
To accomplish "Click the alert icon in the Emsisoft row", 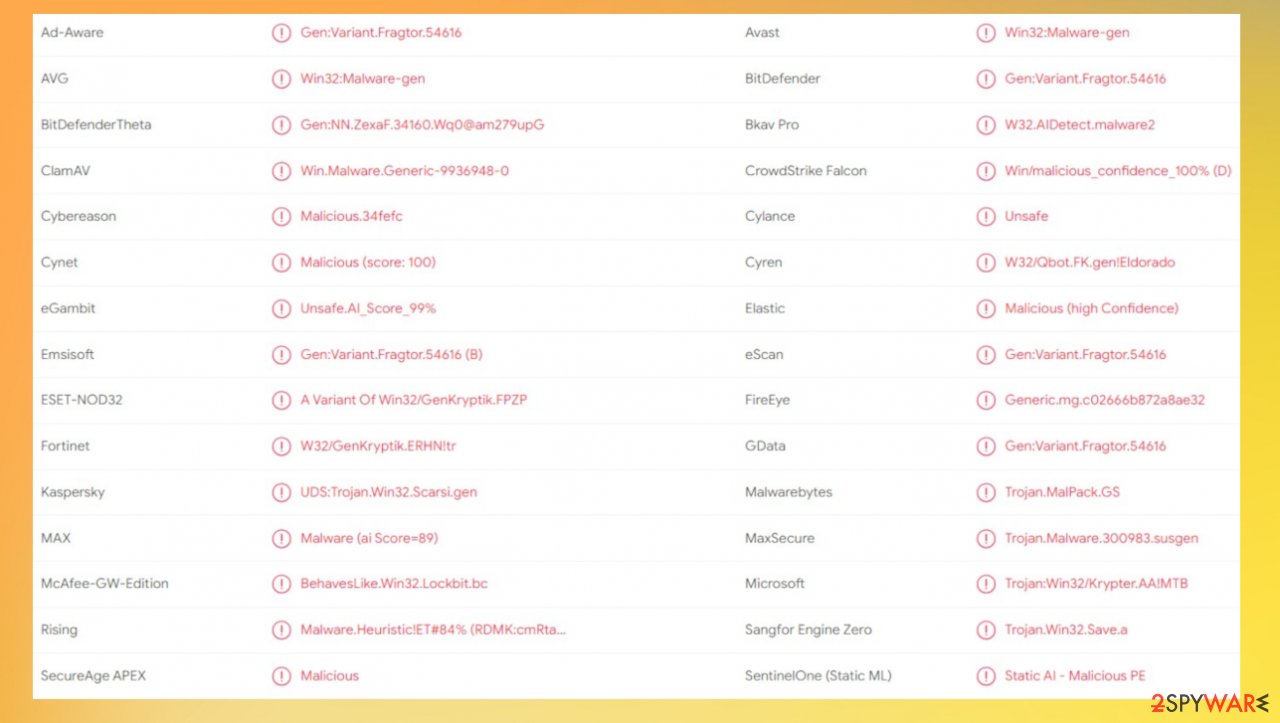I will click(x=282, y=355).
